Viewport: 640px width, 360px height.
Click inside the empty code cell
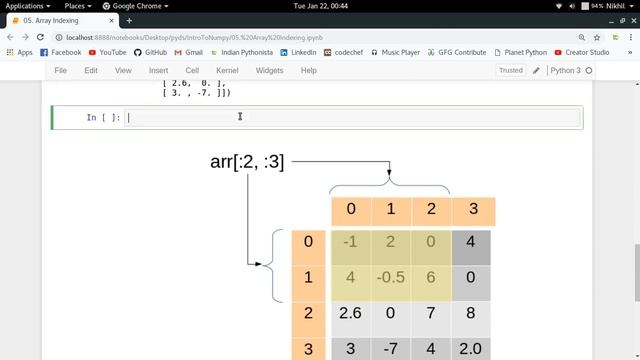point(352,118)
